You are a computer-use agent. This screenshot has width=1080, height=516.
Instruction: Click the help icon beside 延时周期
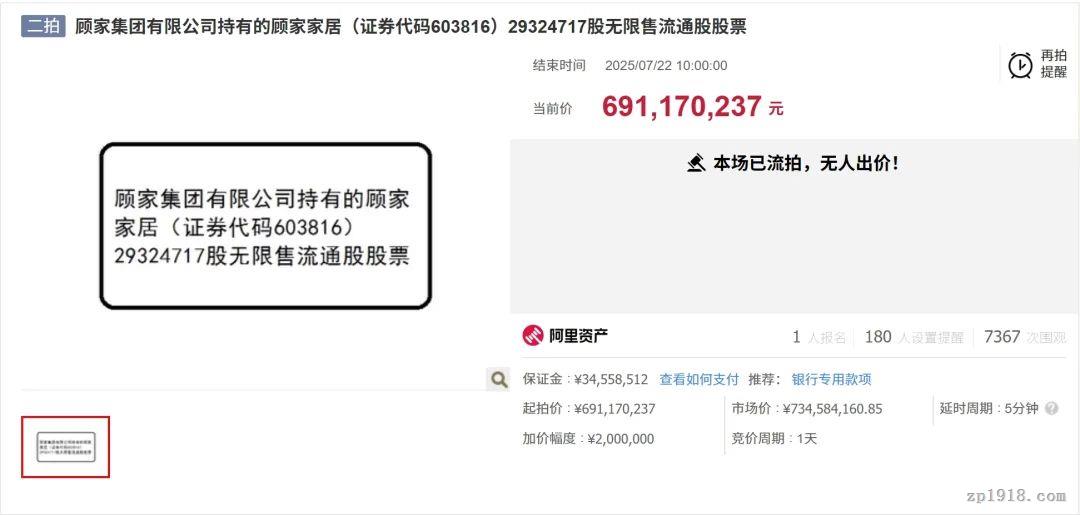1051,409
